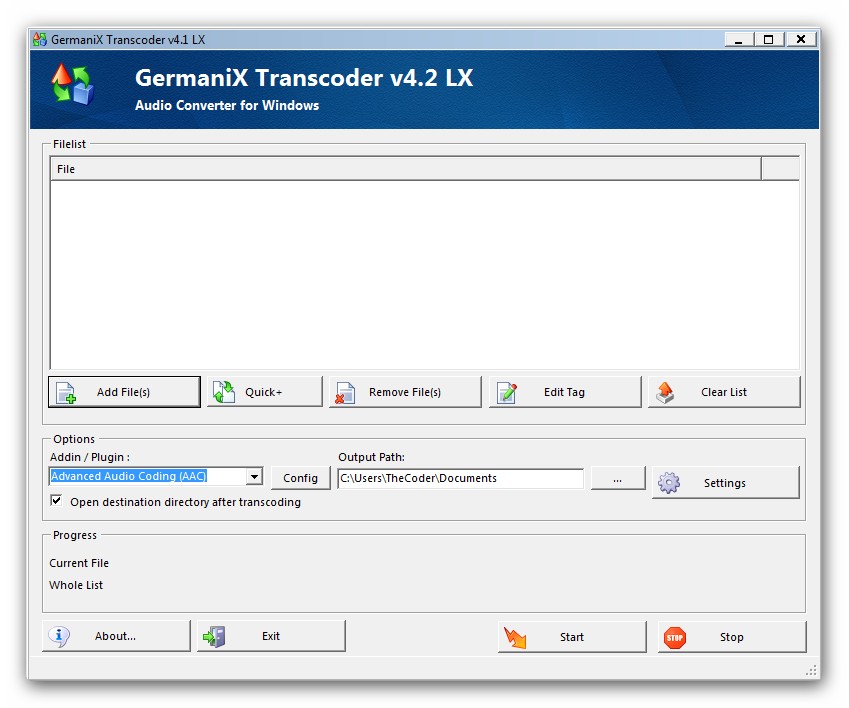Click the Stop button label

(732, 638)
